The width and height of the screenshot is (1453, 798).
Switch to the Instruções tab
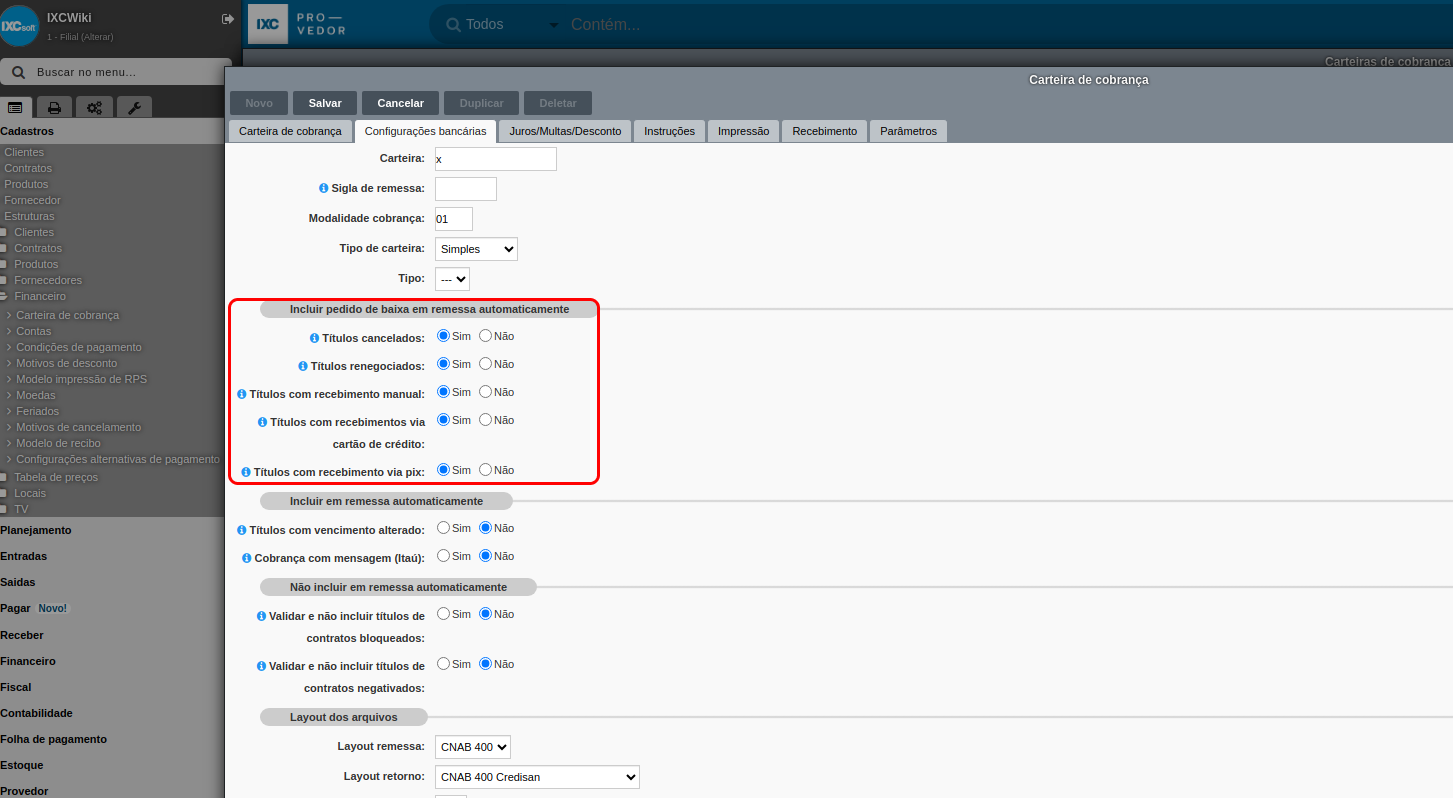[670, 131]
